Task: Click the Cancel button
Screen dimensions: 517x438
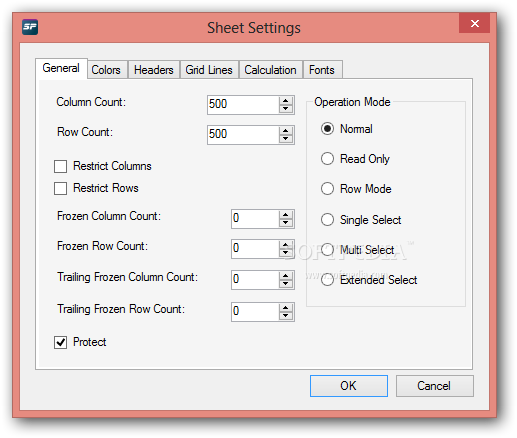Action: click(x=434, y=386)
